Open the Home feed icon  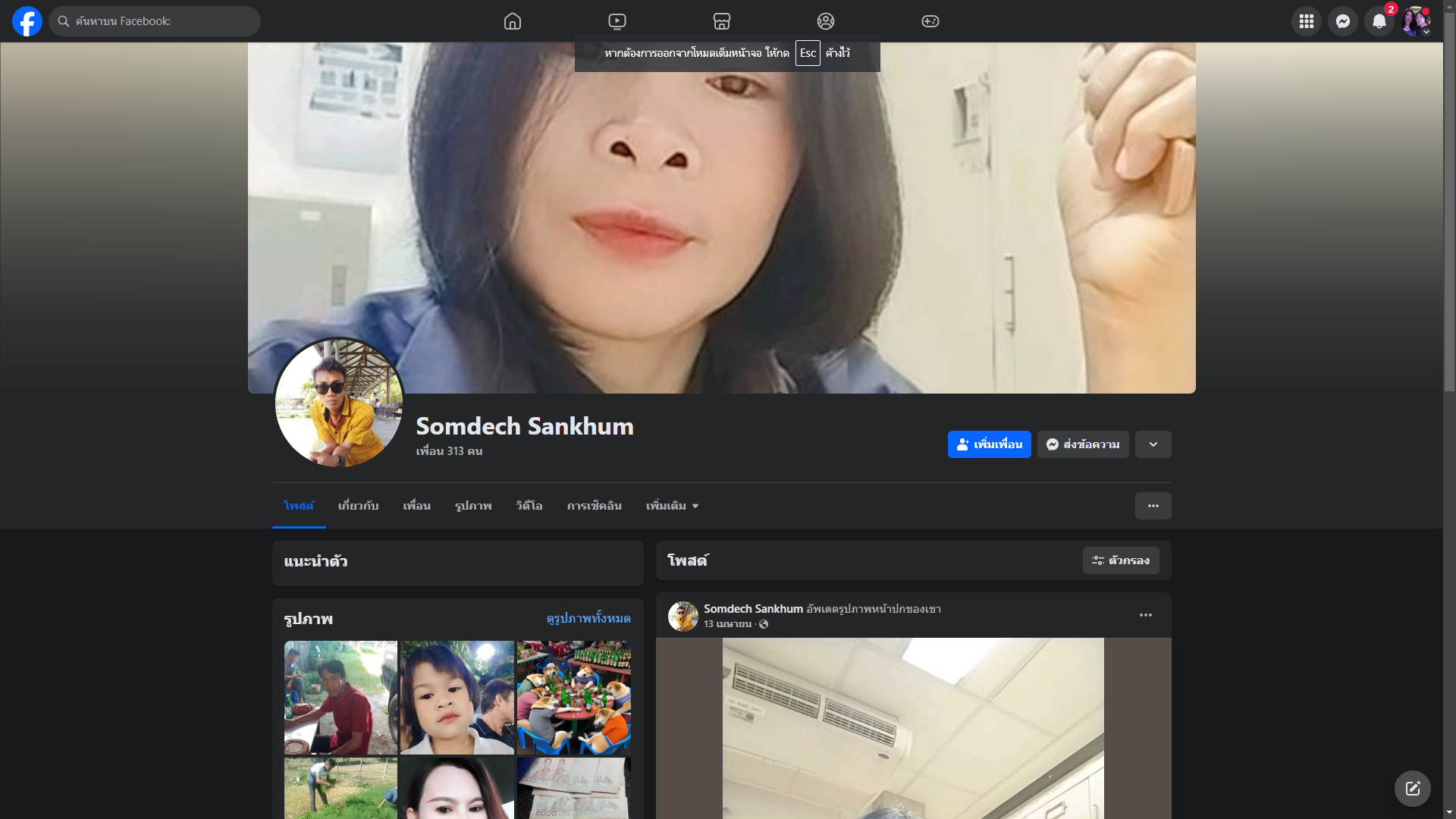(513, 21)
